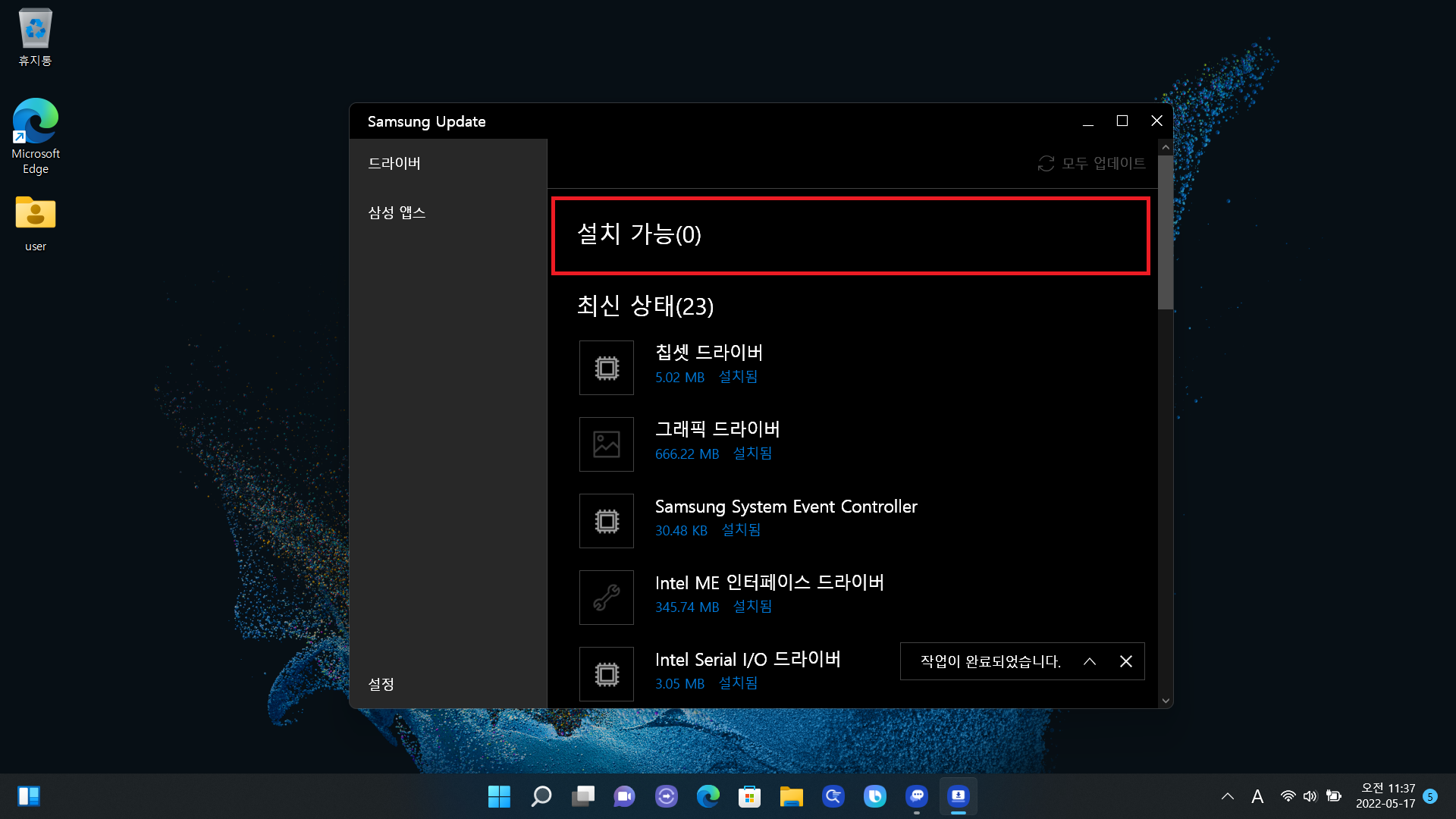Image resolution: width=1456 pixels, height=819 pixels.
Task: Switch to 삼성 앱스 sidebar tab
Action: tap(397, 213)
